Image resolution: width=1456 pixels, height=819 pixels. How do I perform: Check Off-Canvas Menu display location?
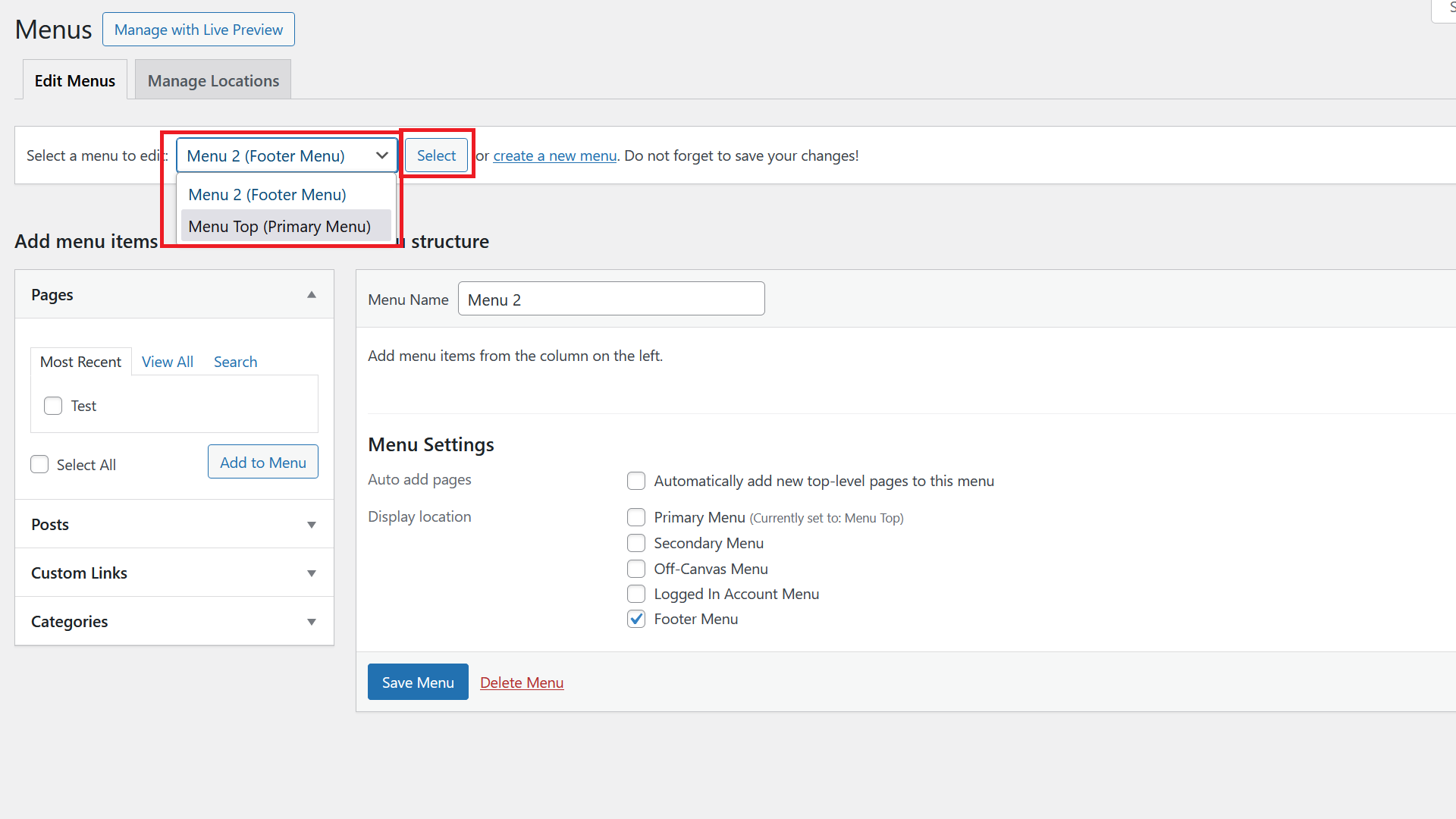[636, 569]
